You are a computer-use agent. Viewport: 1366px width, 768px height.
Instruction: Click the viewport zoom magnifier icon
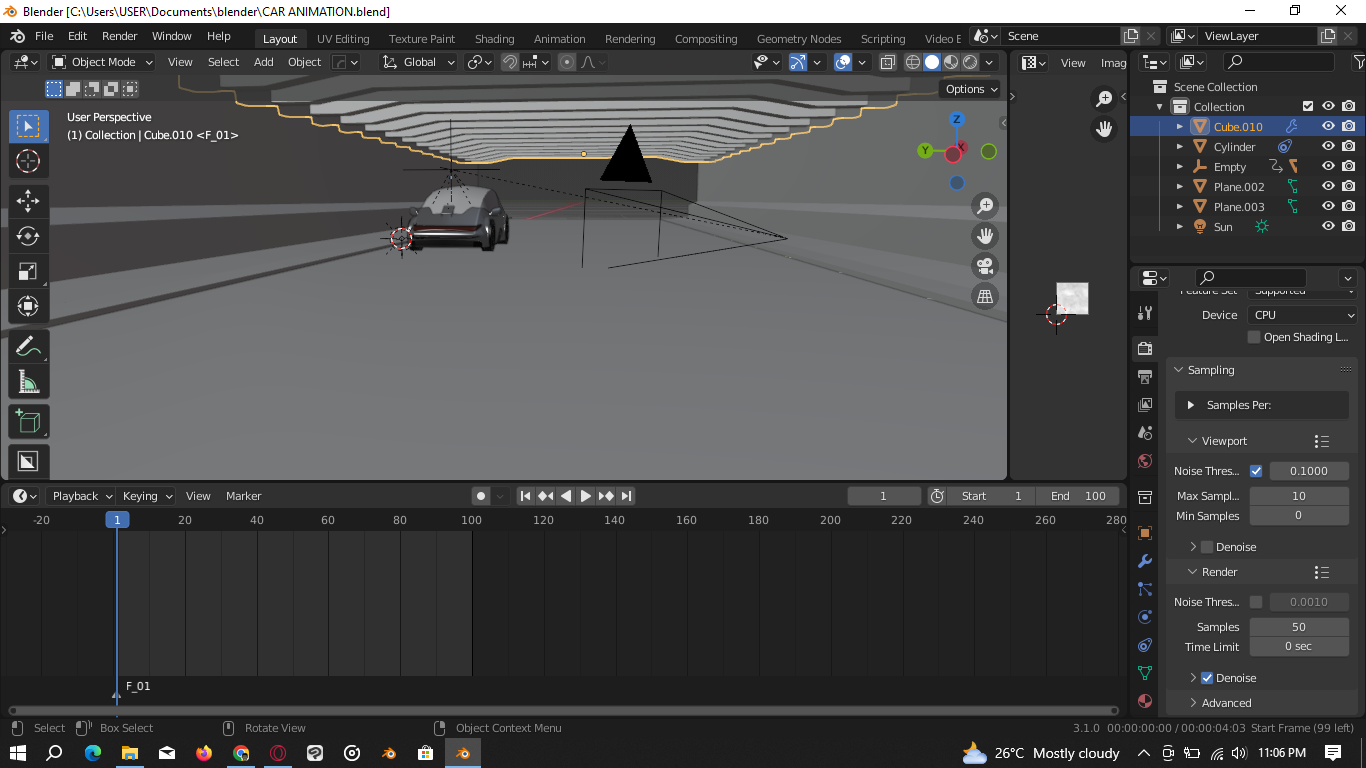click(985, 206)
